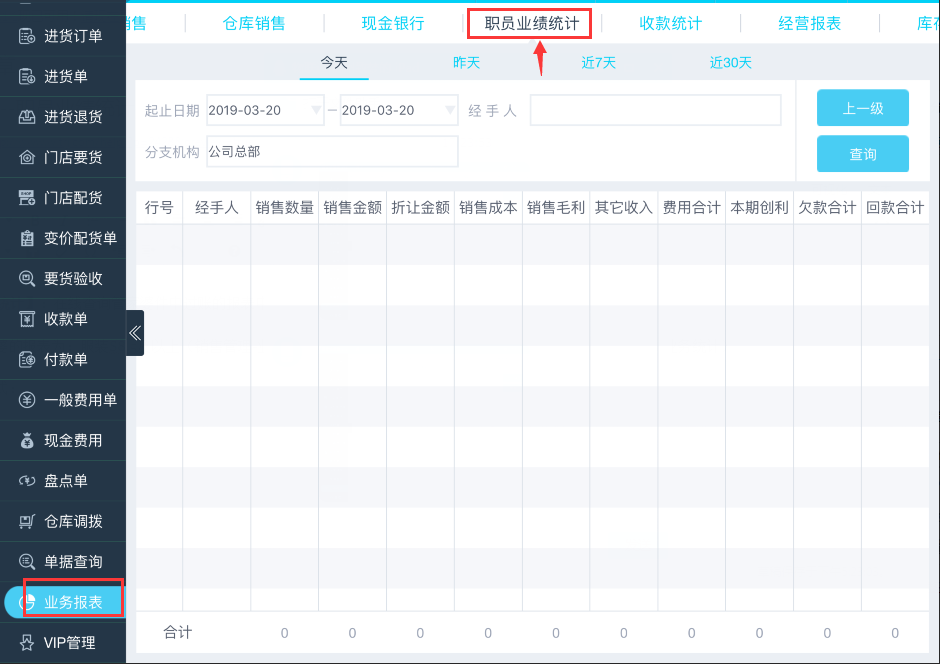Click the 单据查询 search icon

pos(28,562)
